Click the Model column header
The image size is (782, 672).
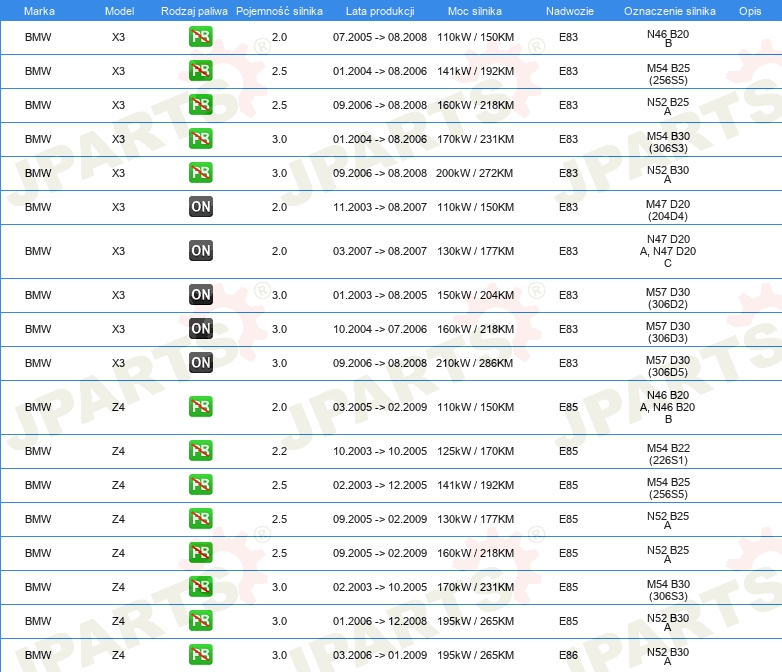coord(119,11)
